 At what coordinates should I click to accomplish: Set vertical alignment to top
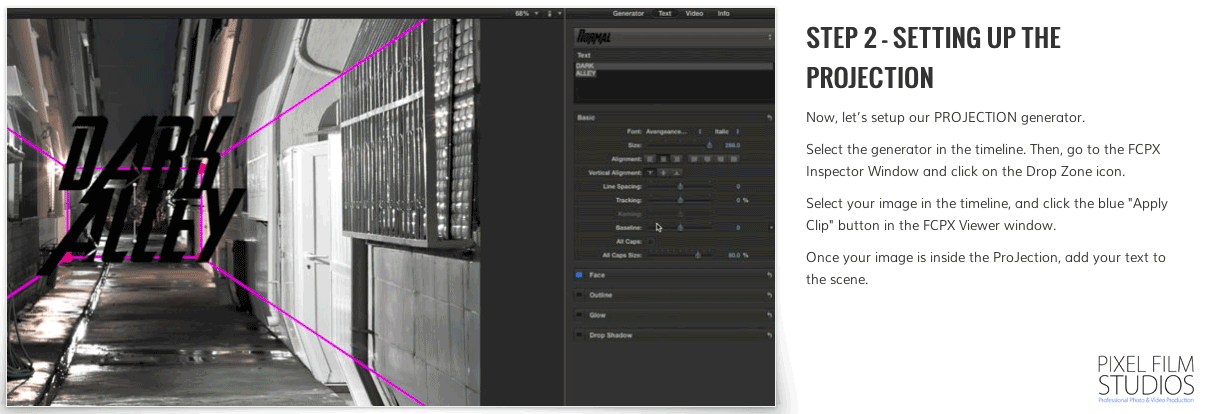coord(650,172)
